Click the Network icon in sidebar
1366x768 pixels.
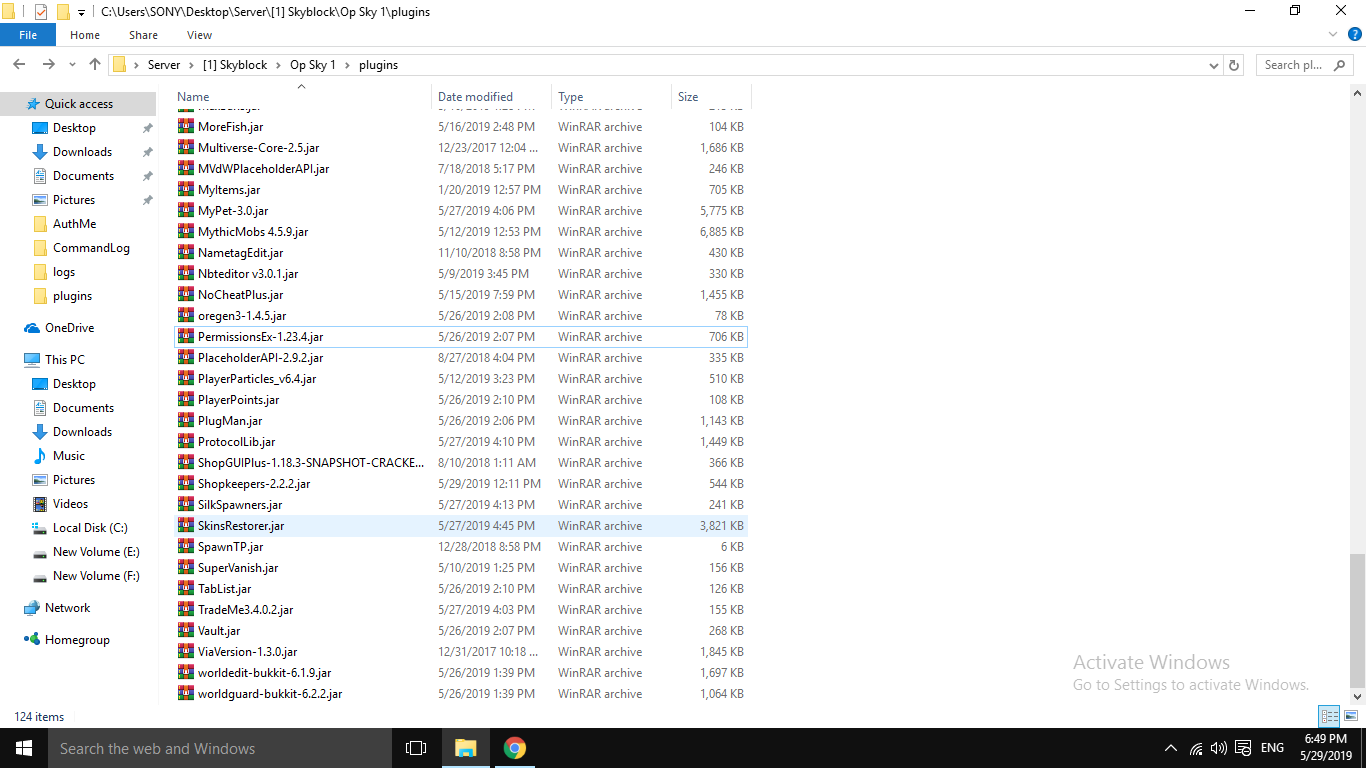pos(32,608)
